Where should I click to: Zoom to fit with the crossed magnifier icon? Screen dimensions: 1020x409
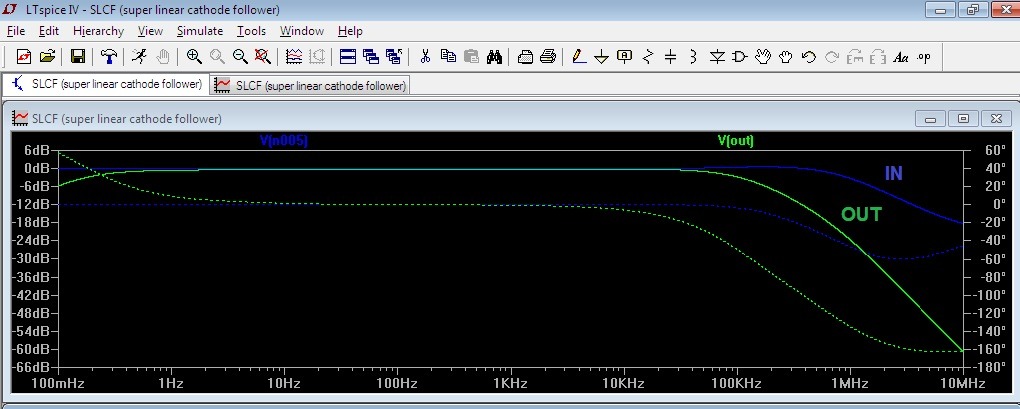pos(263,57)
